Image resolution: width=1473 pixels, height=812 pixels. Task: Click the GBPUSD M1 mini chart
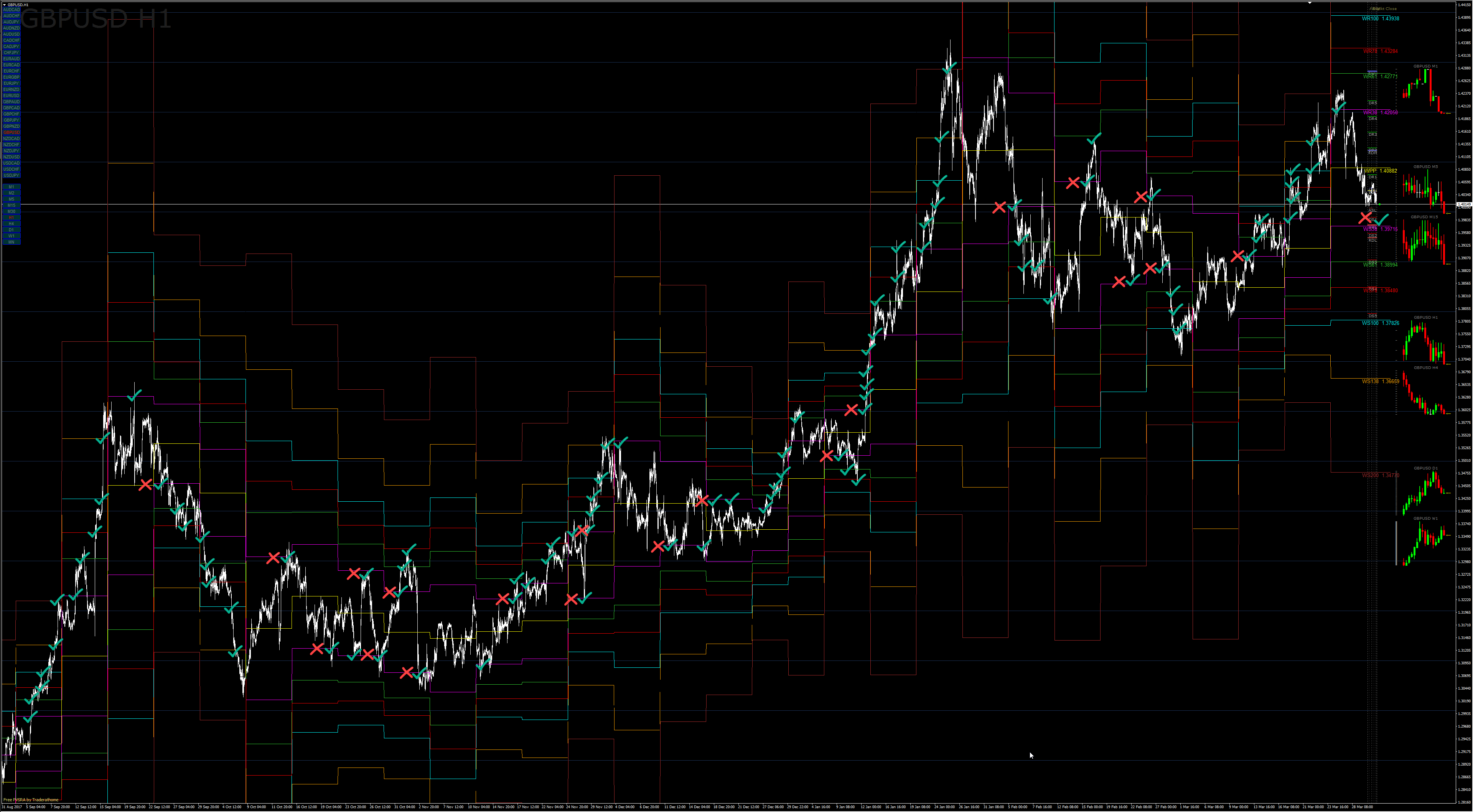click(1426, 91)
